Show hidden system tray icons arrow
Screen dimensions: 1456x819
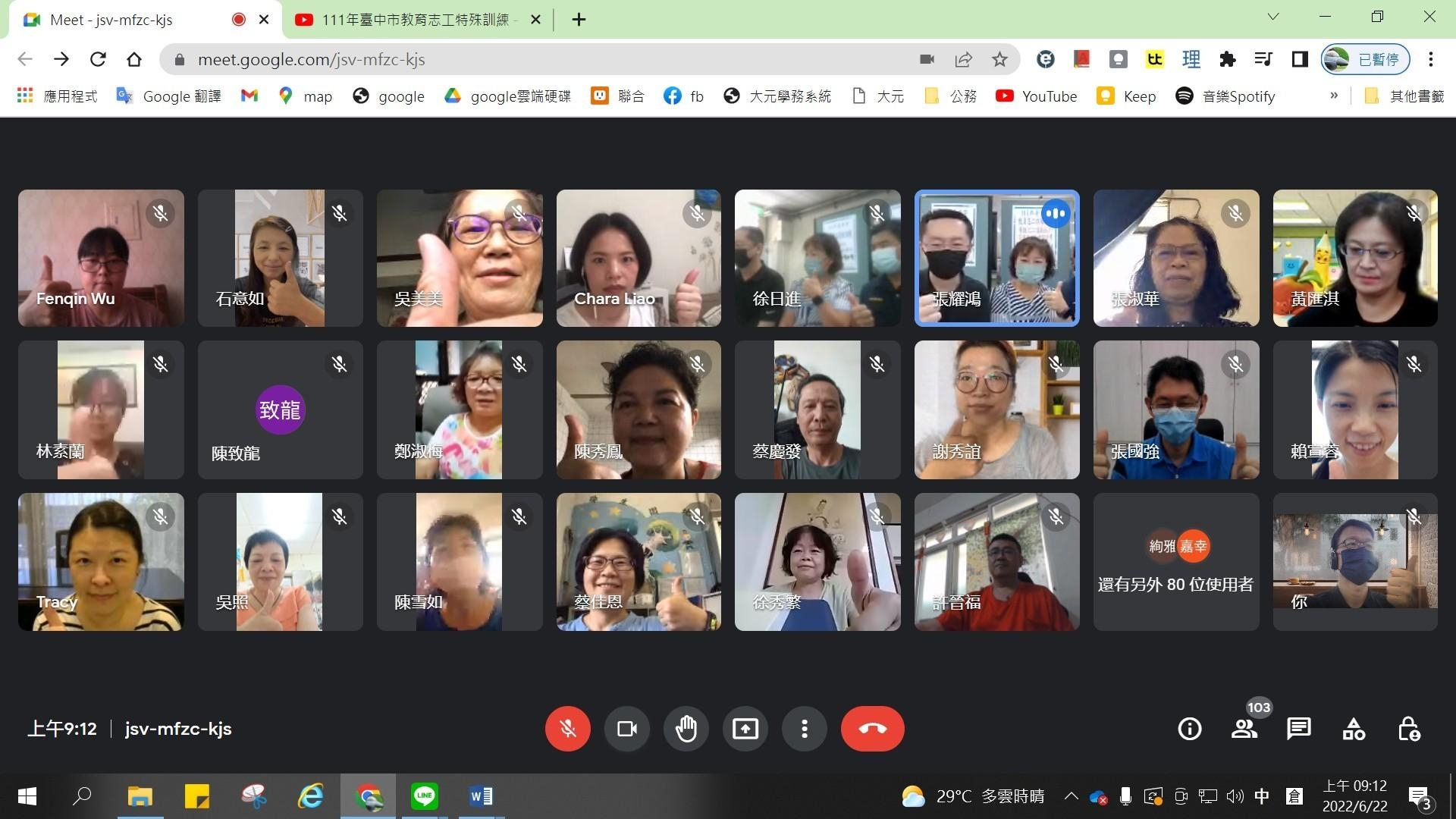[1071, 796]
